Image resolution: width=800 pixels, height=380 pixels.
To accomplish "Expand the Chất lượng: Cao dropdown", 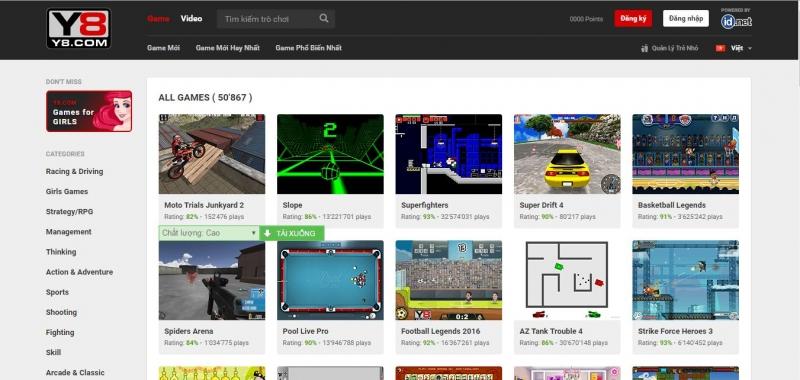I will 209,233.
